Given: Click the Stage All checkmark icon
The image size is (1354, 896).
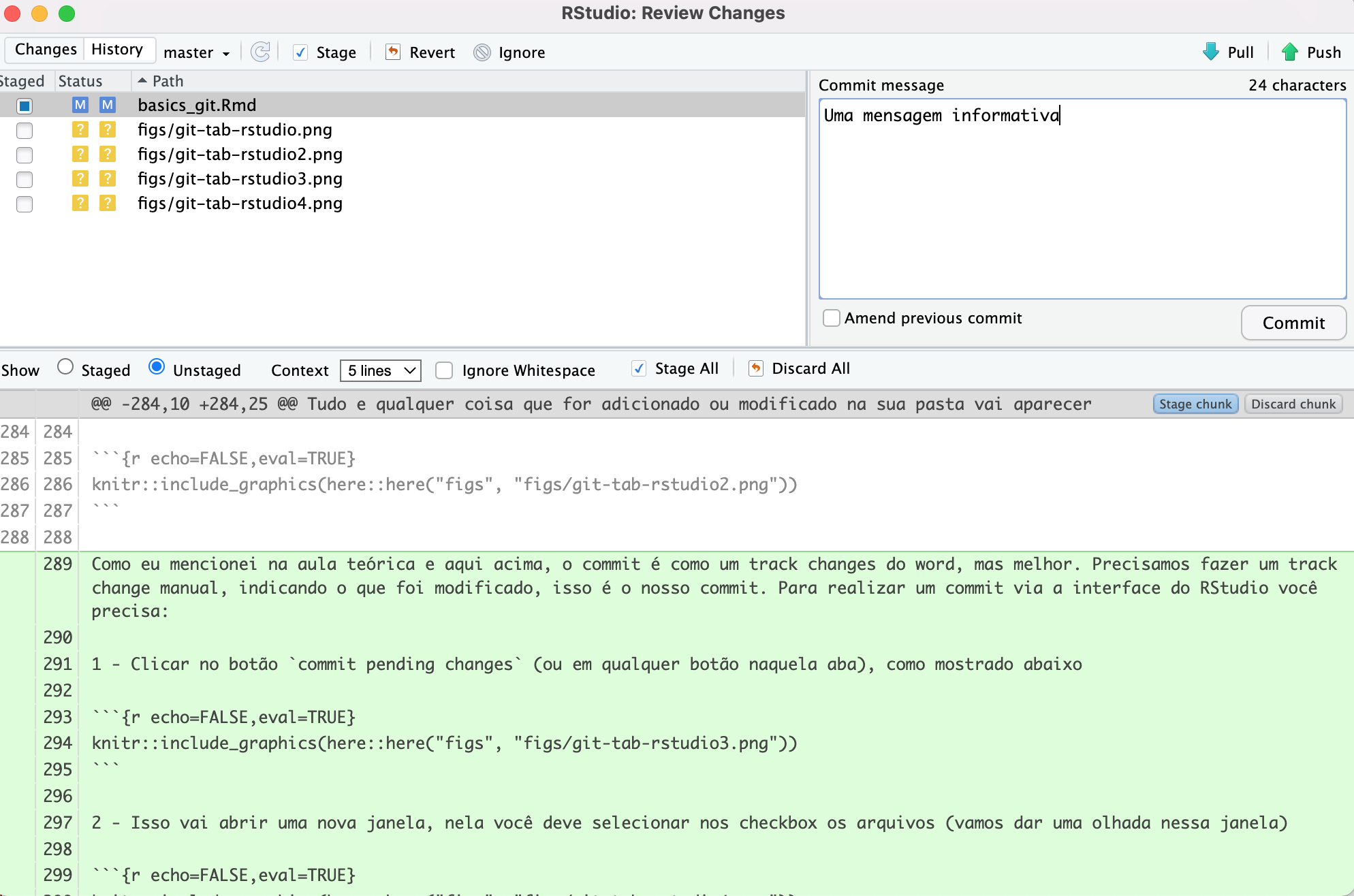Looking at the screenshot, I should [639, 368].
